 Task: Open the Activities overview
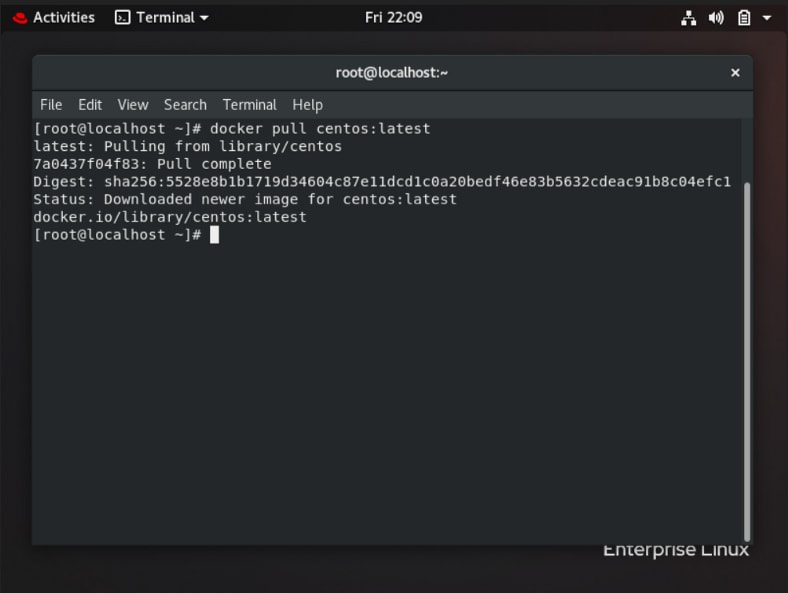pyautogui.click(x=64, y=18)
